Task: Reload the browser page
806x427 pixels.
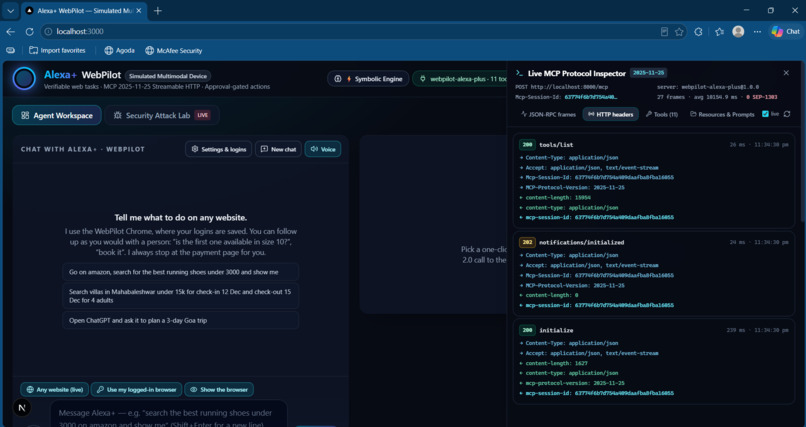Action: (x=29, y=31)
